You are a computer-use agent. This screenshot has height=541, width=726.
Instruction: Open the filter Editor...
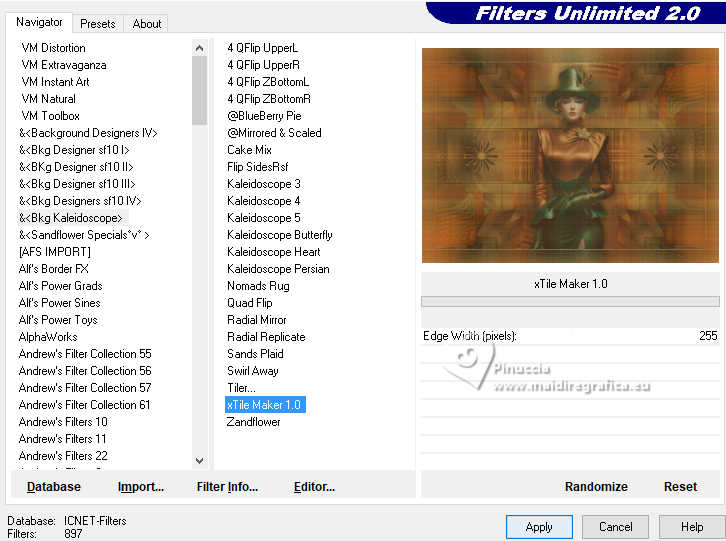314,487
